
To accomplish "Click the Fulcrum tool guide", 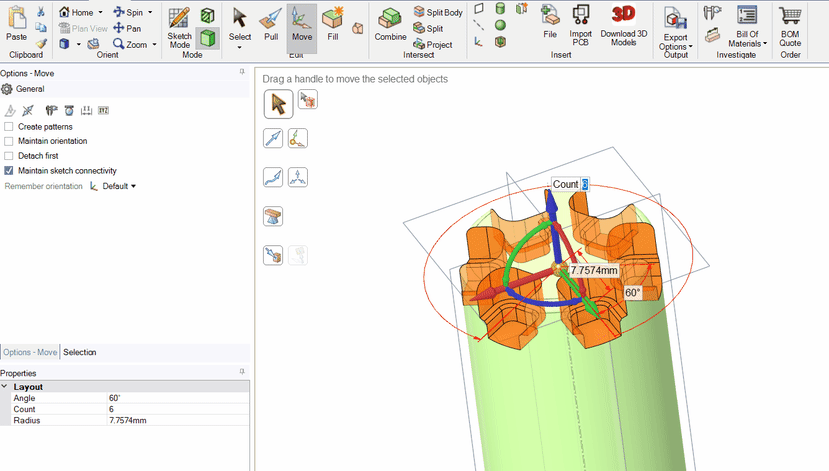I will click(273, 216).
